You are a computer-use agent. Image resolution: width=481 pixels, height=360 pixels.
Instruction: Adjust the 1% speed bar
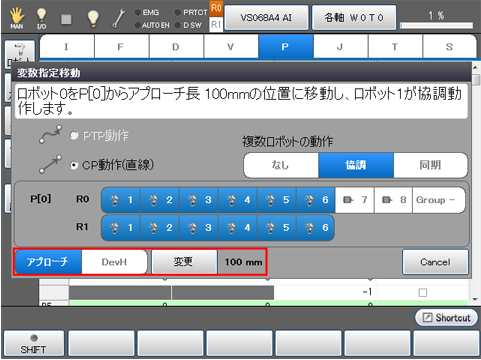(436, 25)
